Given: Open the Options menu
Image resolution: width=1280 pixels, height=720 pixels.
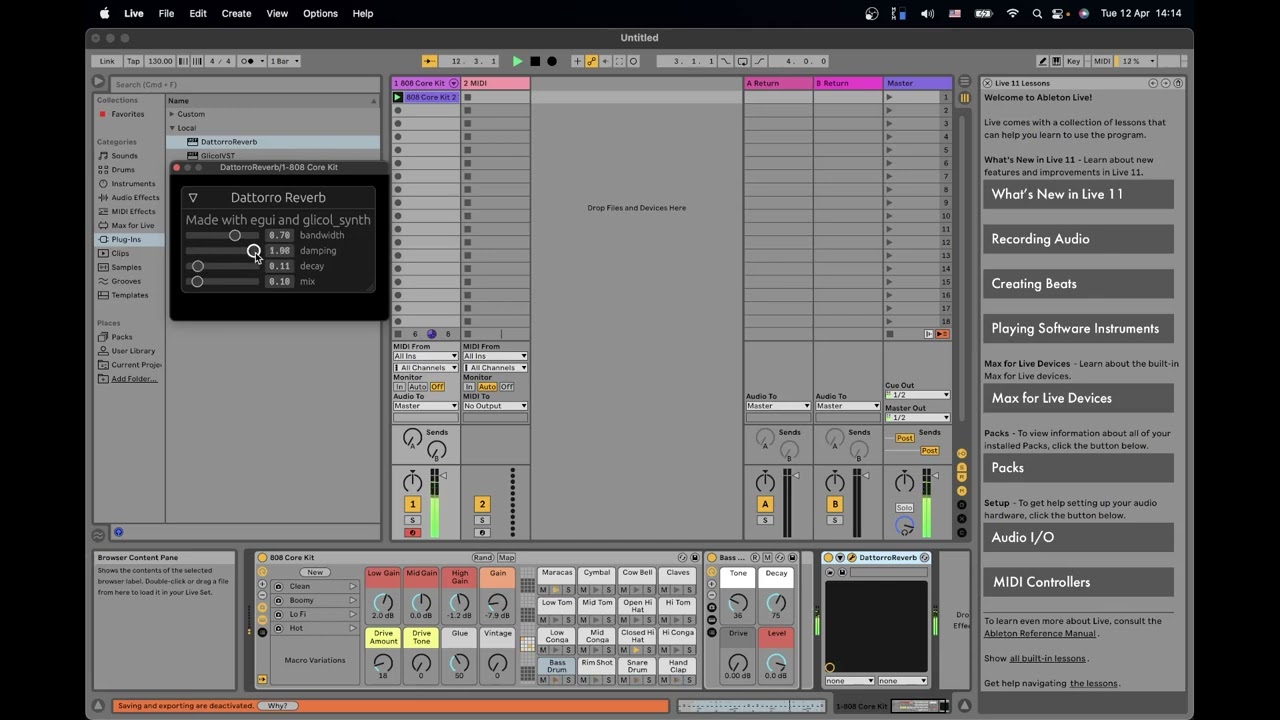Looking at the screenshot, I should click(320, 13).
